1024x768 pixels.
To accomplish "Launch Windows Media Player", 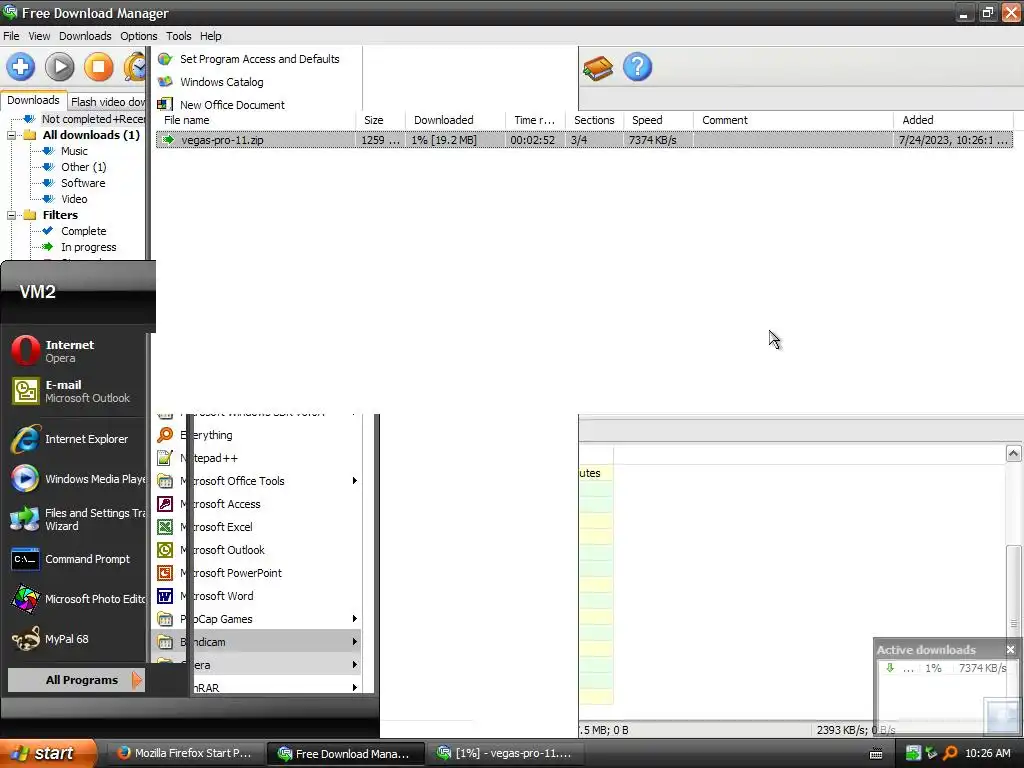I will point(75,479).
